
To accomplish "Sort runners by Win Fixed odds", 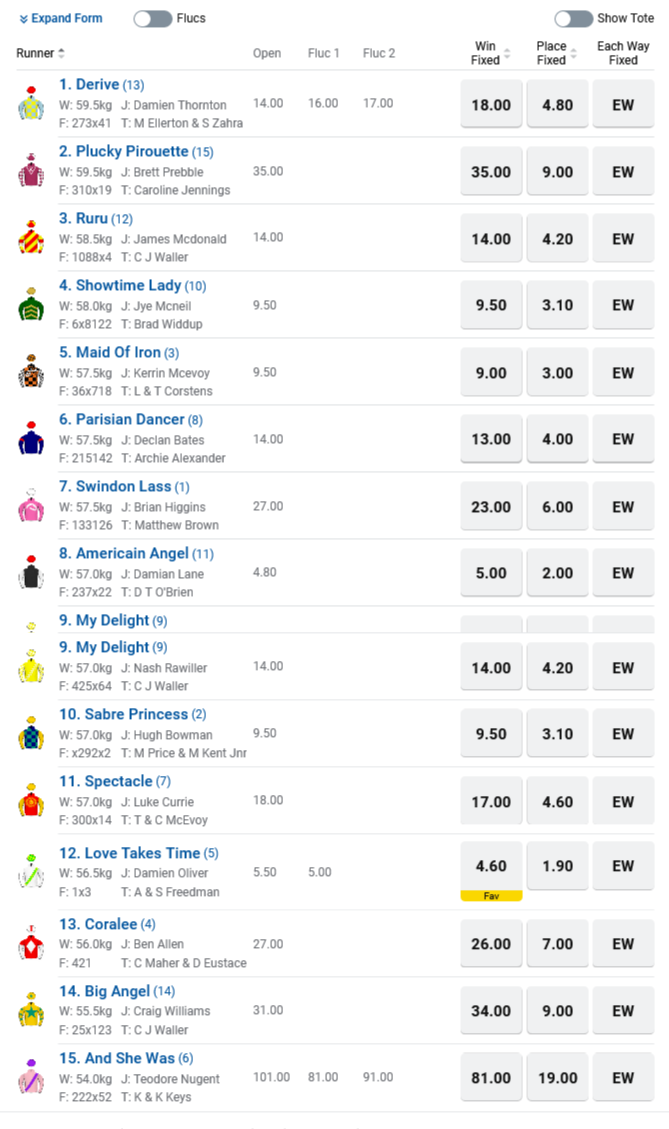I will (506, 54).
